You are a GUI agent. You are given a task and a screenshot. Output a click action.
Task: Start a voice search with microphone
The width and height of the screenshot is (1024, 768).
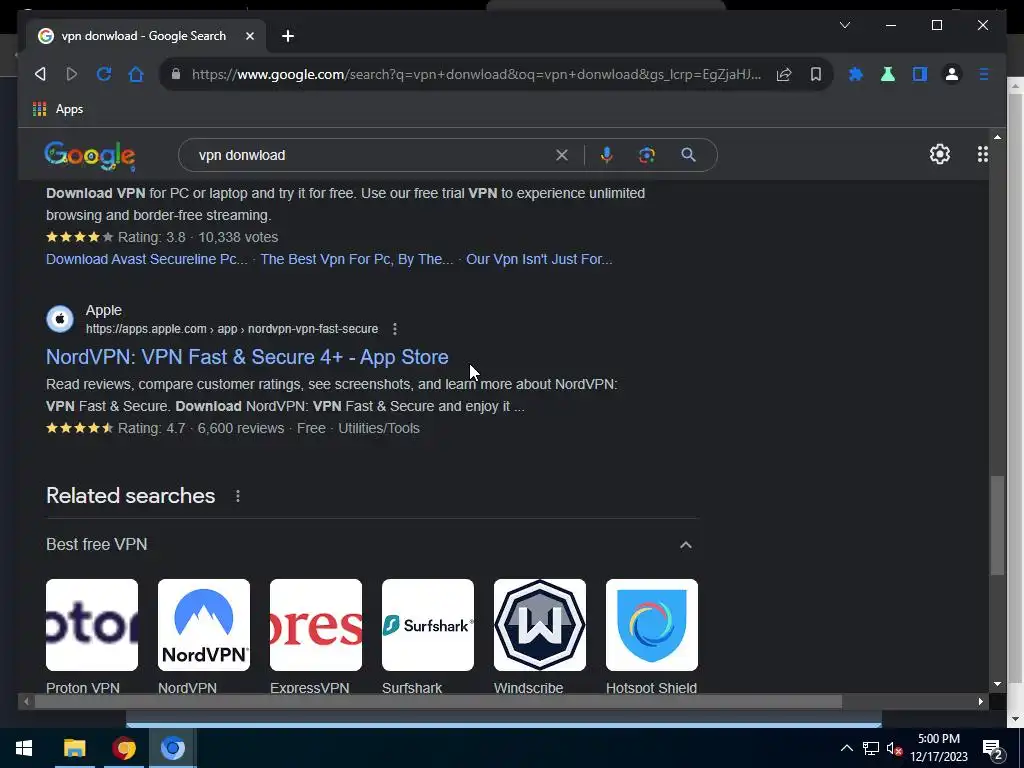607,155
